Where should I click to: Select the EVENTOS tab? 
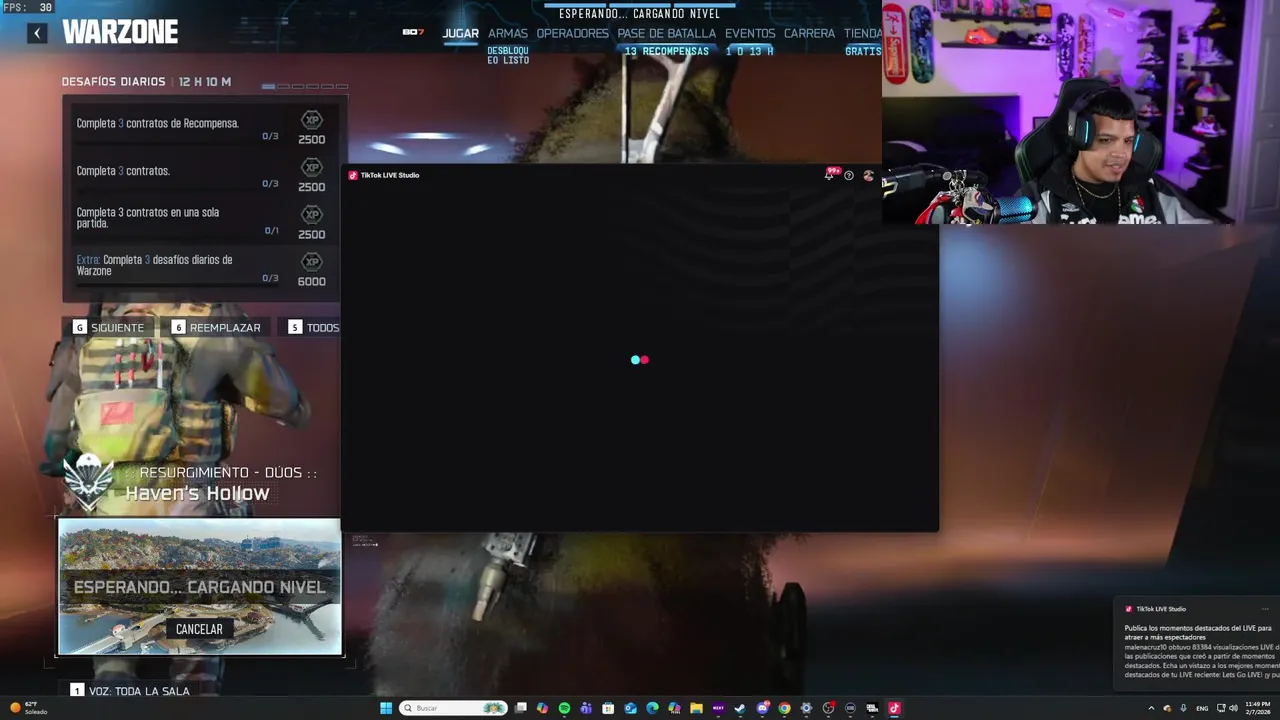pos(750,33)
